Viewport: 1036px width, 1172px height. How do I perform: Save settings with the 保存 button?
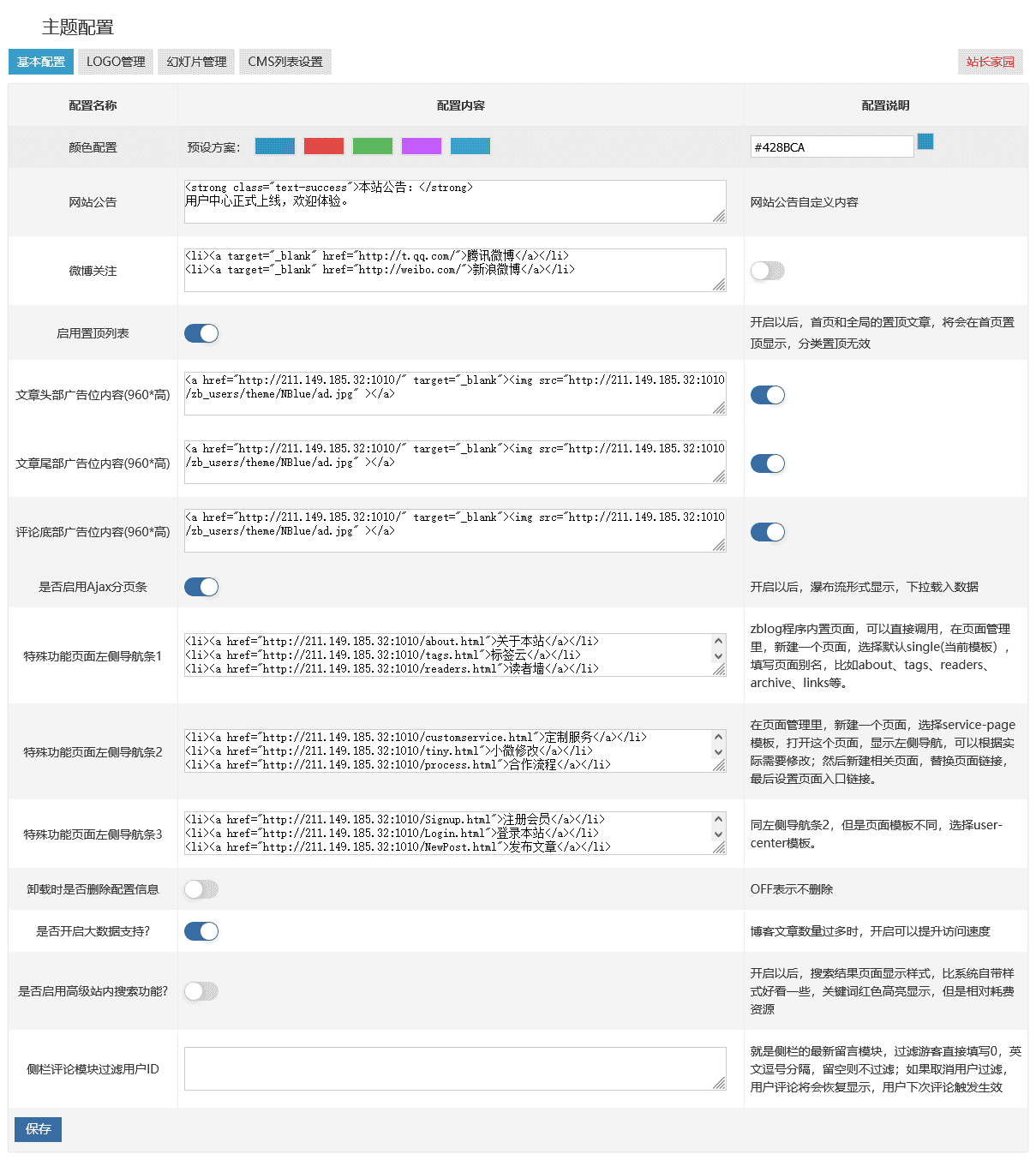click(x=38, y=1129)
